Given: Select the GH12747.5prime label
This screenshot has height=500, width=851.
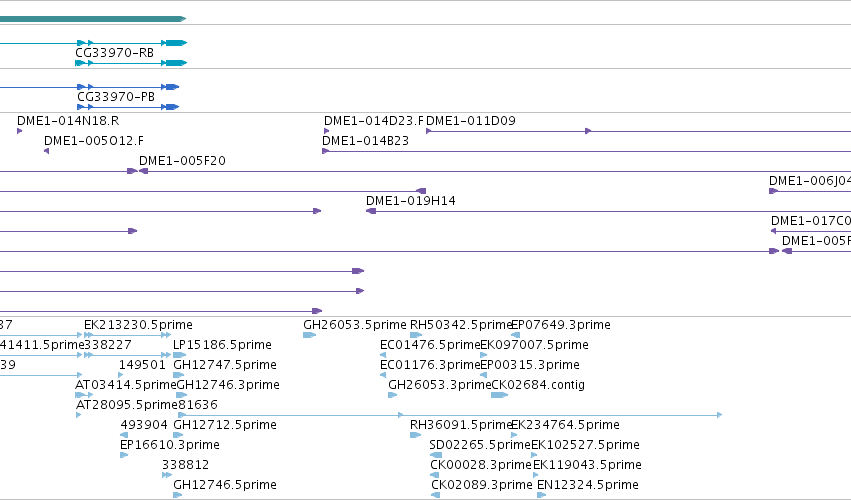Looking at the screenshot, I should 225,365.
